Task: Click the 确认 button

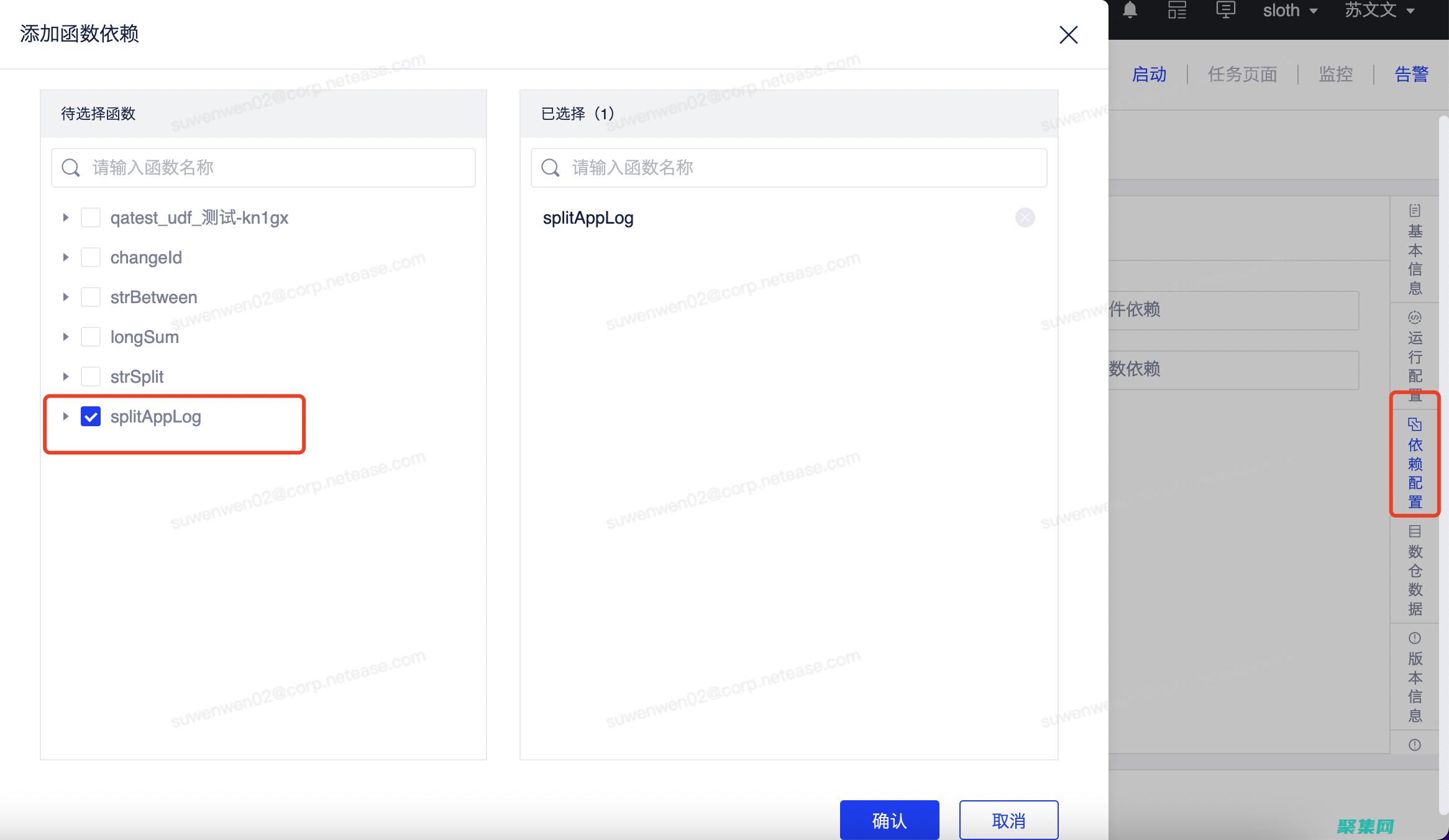Action: [x=889, y=820]
